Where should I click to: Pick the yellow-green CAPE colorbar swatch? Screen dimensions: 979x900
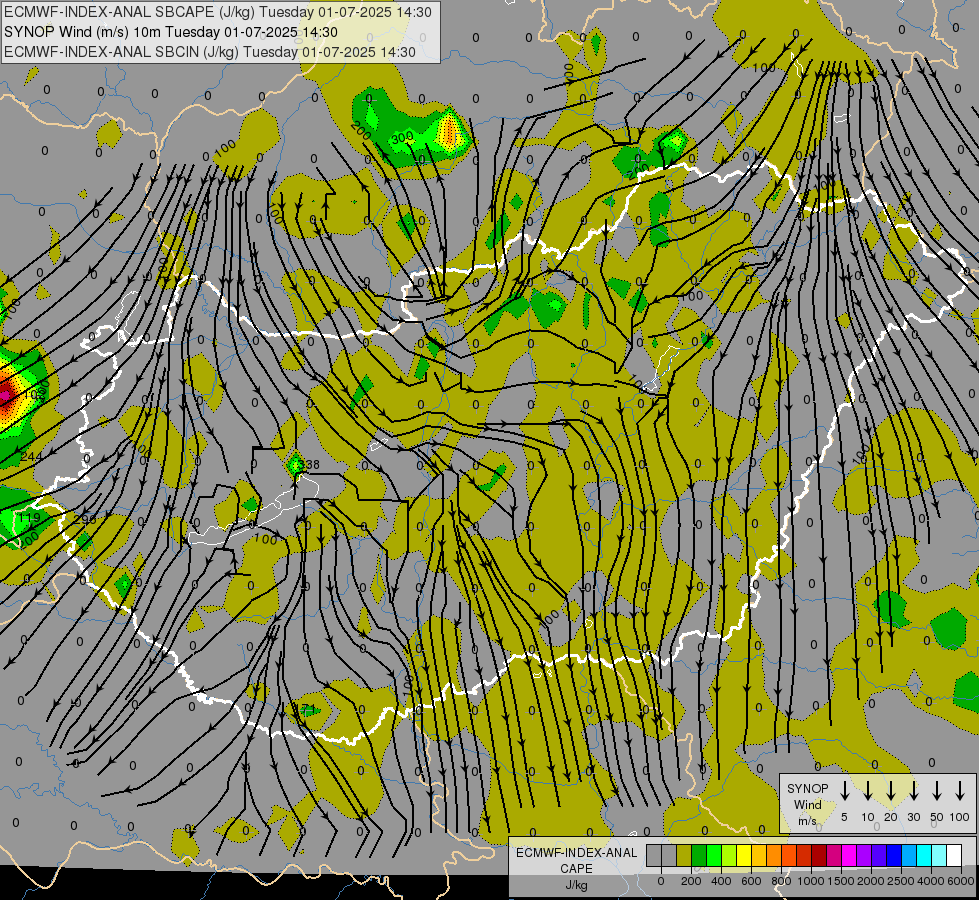pos(729,855)
